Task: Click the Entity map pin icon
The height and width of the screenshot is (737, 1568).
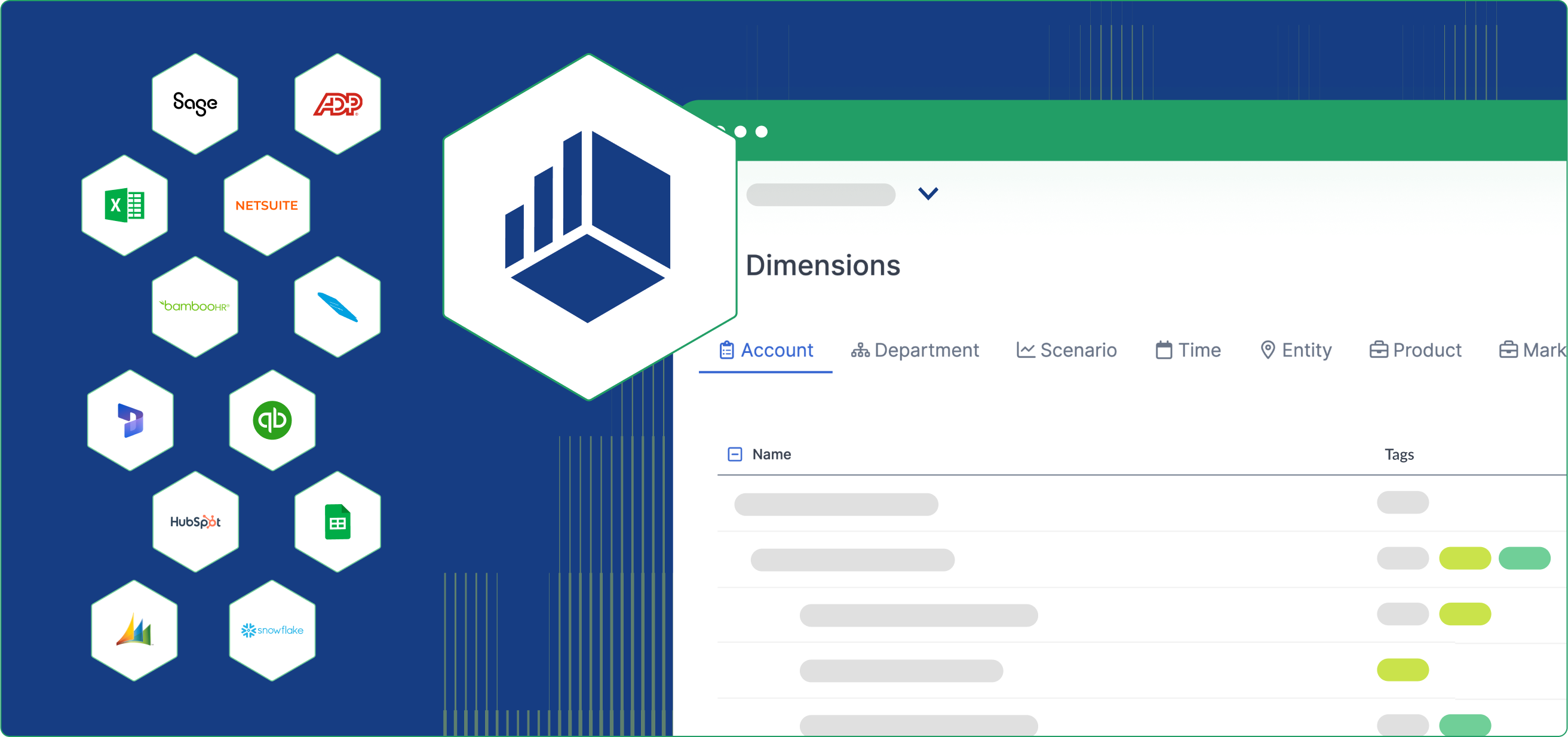Action: [1268, 350]
